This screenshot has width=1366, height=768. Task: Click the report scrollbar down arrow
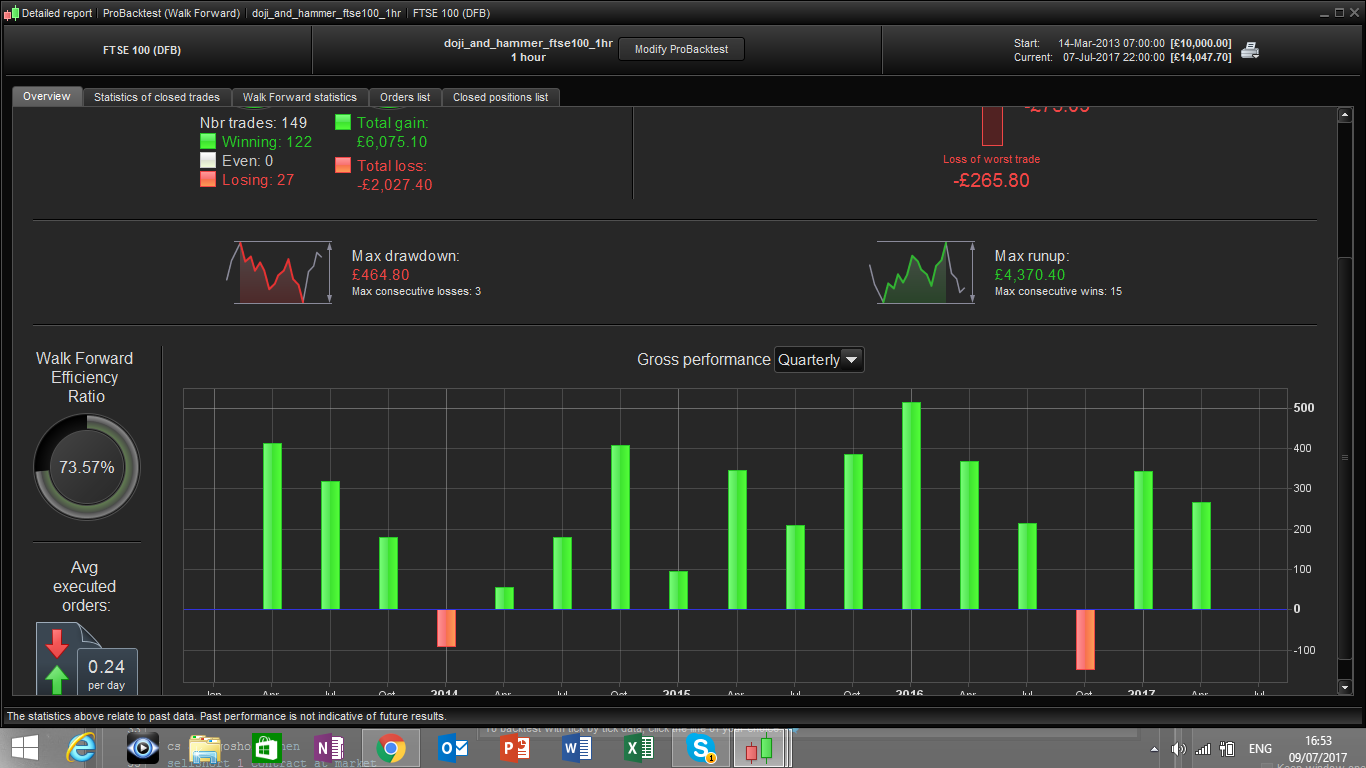[x=1345, y=687]
